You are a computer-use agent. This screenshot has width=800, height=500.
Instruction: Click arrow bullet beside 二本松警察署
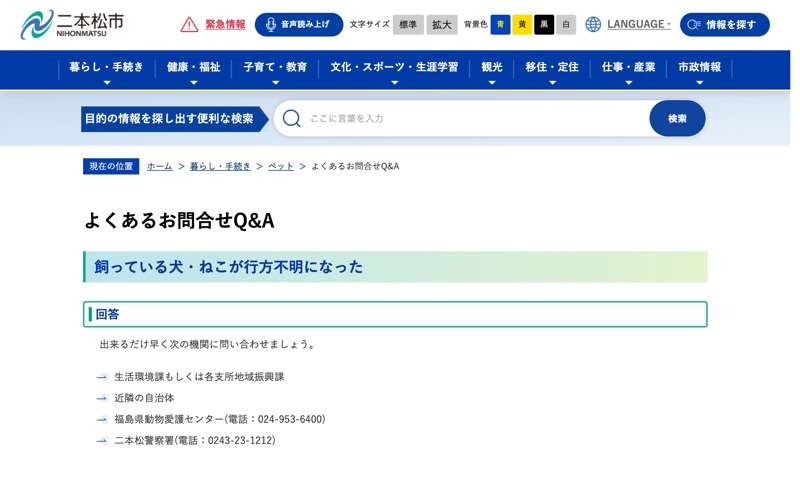[x=102, y=440]
